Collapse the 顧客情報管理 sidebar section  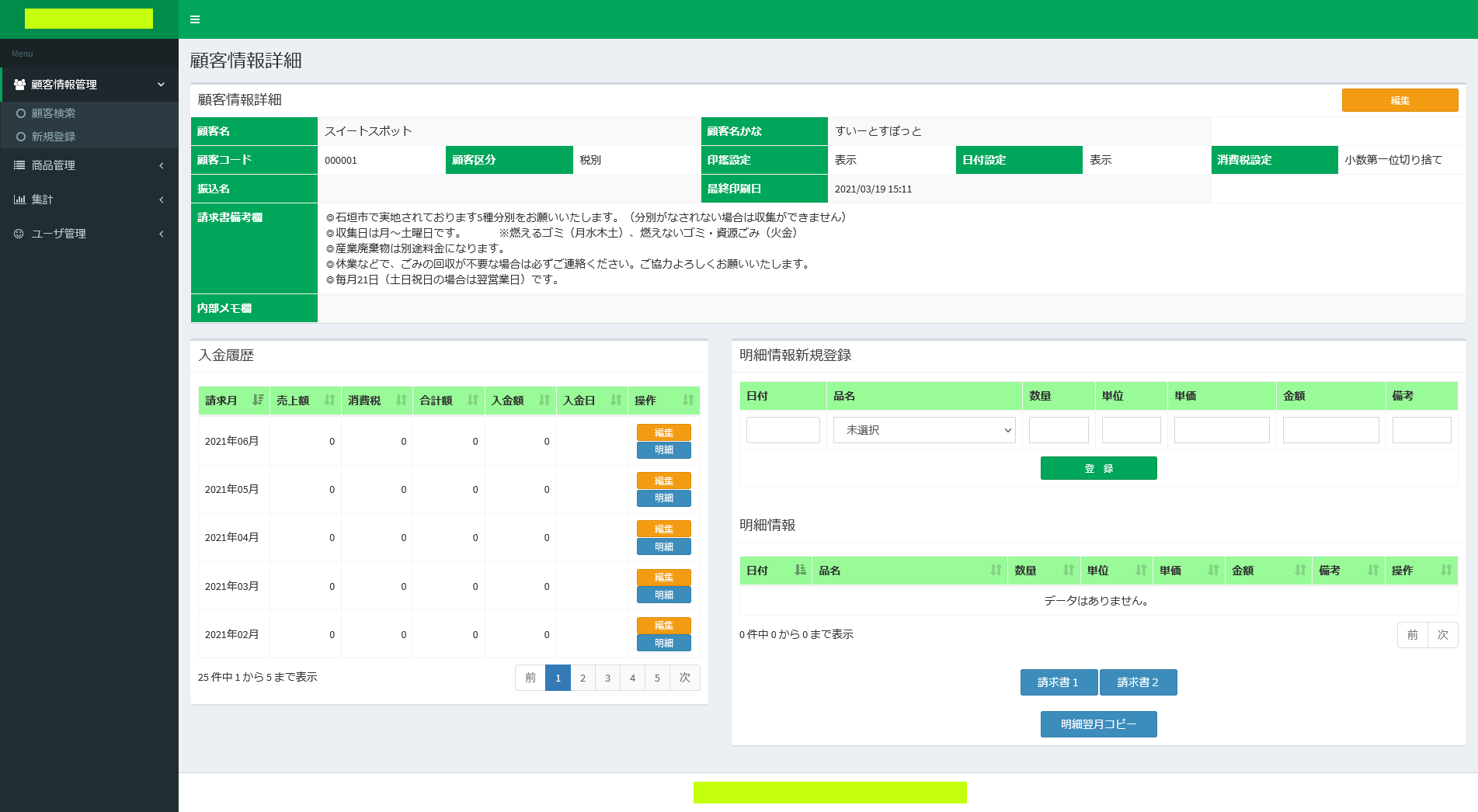tap(89, 85)
